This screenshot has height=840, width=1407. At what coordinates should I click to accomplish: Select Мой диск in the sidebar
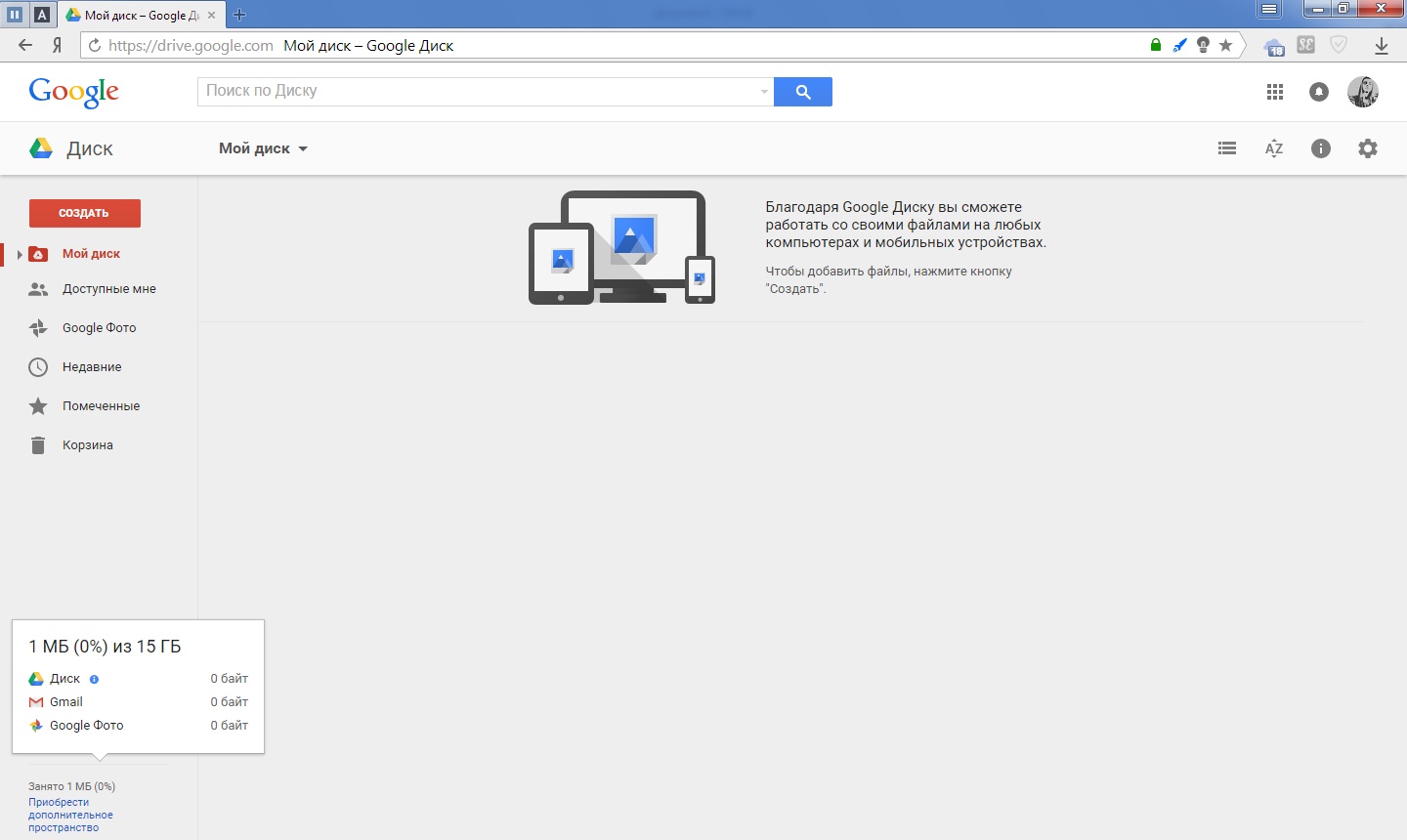point(92,254)
